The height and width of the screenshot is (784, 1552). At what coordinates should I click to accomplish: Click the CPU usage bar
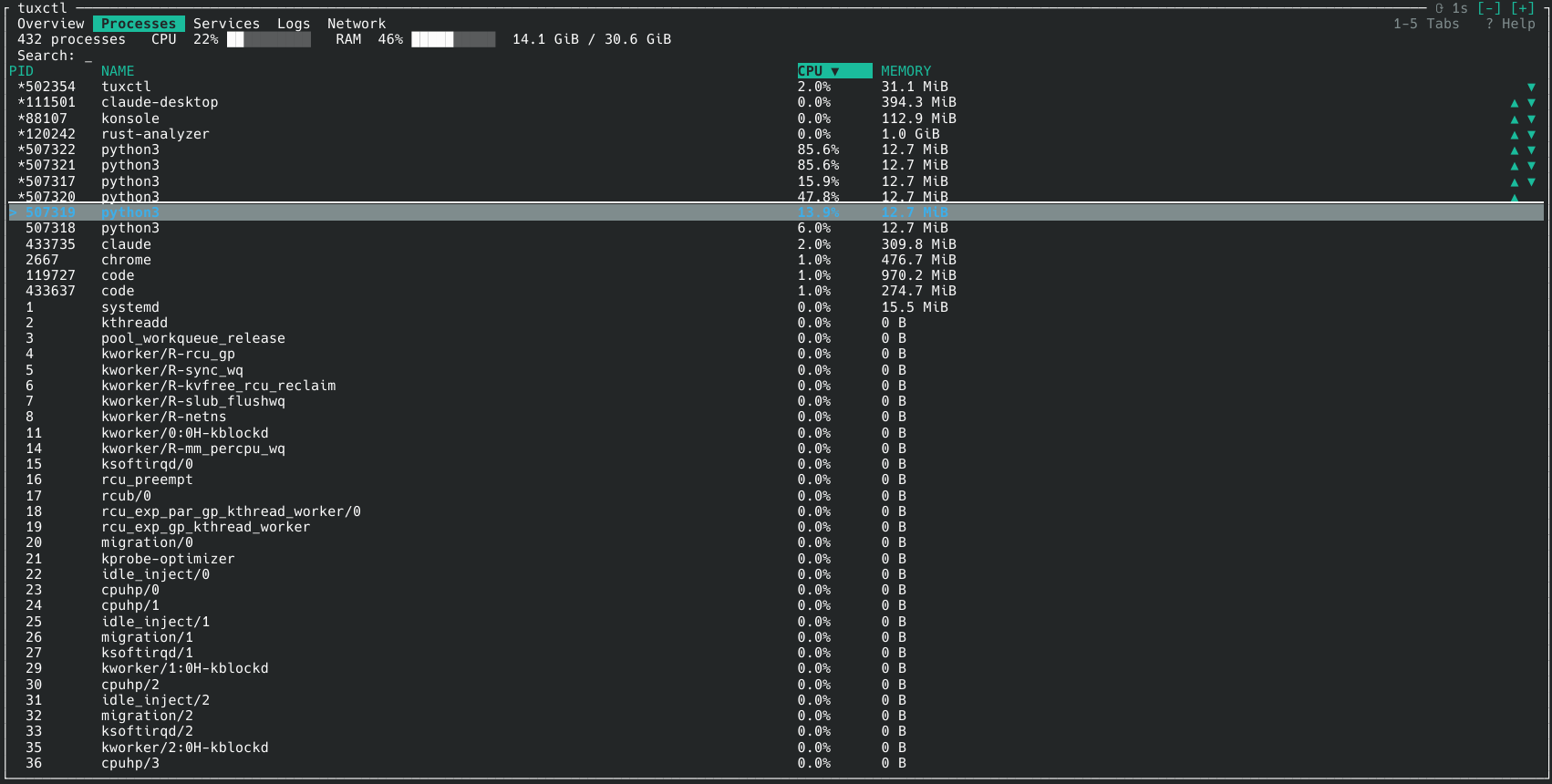(269, 39)
